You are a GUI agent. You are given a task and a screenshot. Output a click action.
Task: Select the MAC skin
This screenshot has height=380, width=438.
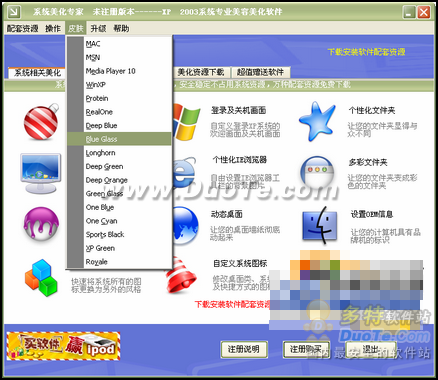click(x=119, y=44)
